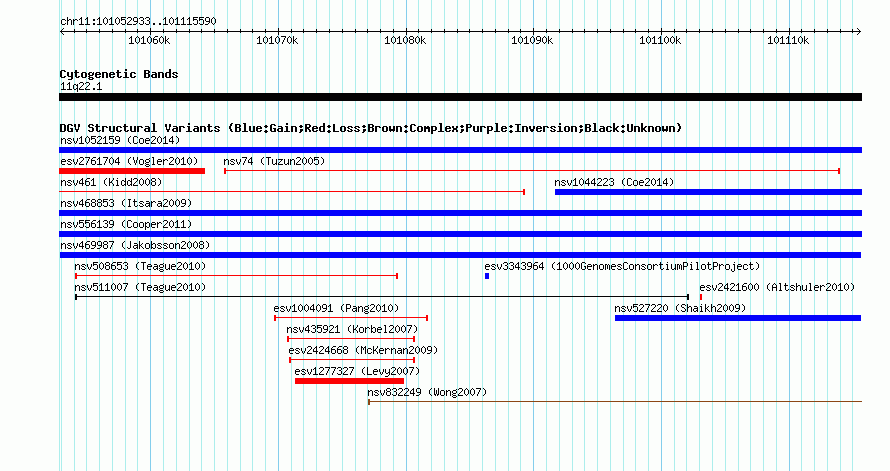Click the nsv511007 (Teague2010) label
890x471 pixels.
(x=140, y=287)
